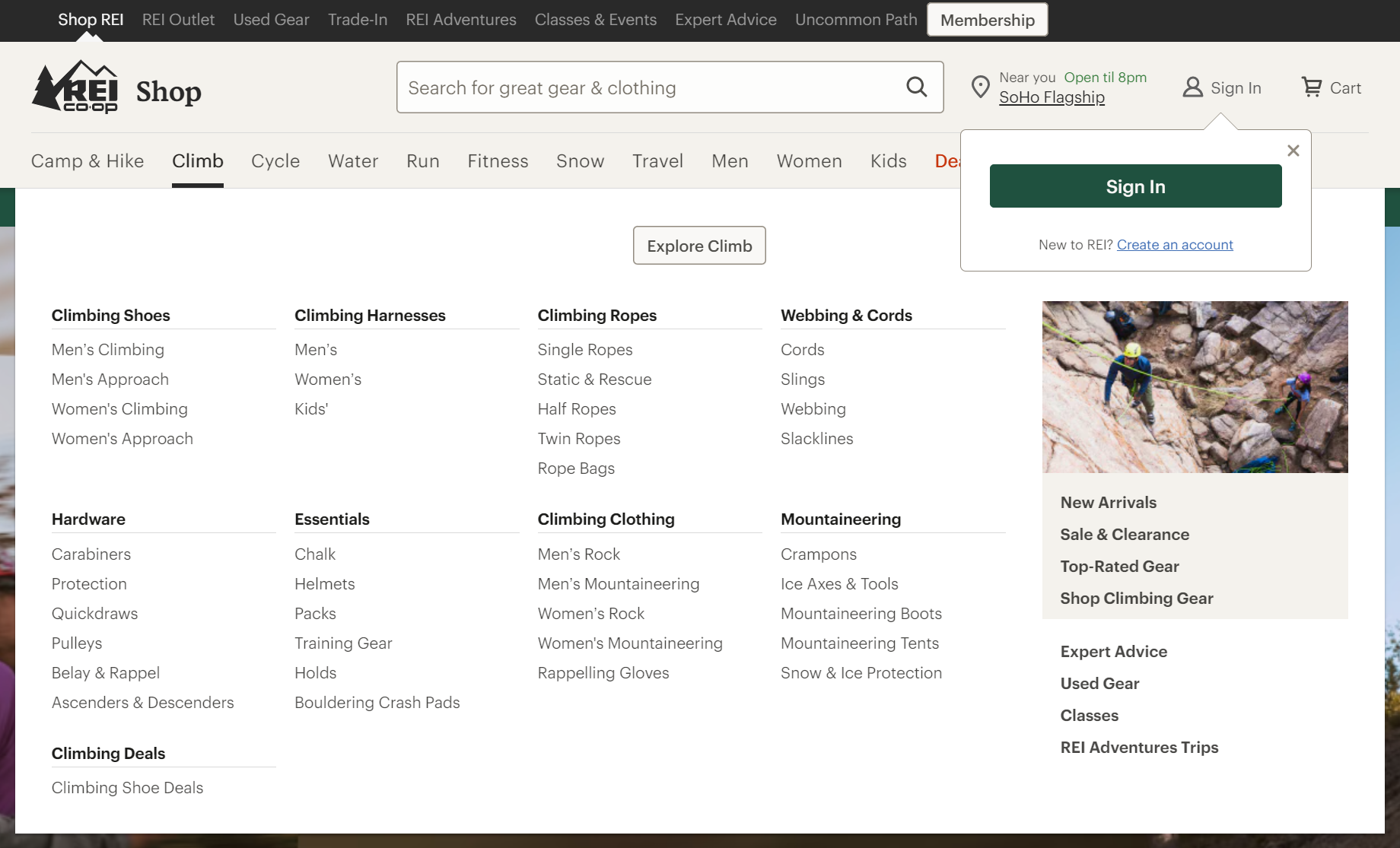Open SoHo Flagship store link
Screen dimensions: 1400x848
tap(1052, 97)
